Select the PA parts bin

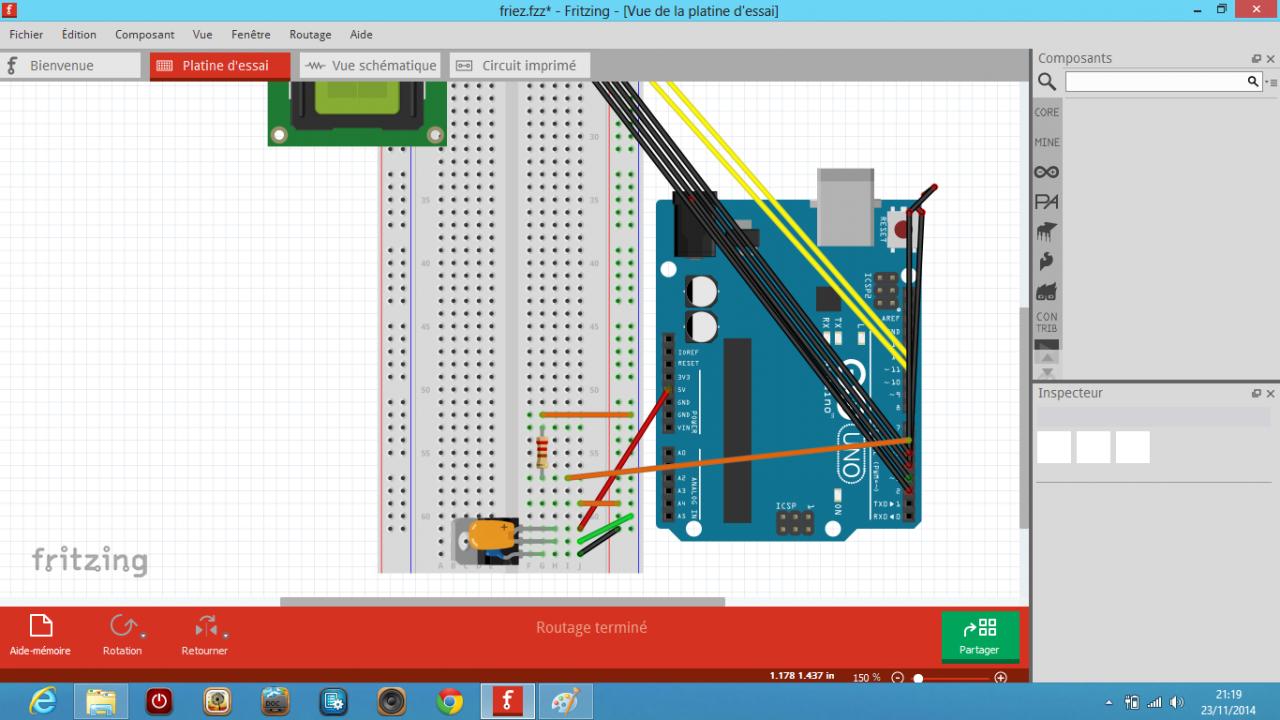coord(1047,202)
